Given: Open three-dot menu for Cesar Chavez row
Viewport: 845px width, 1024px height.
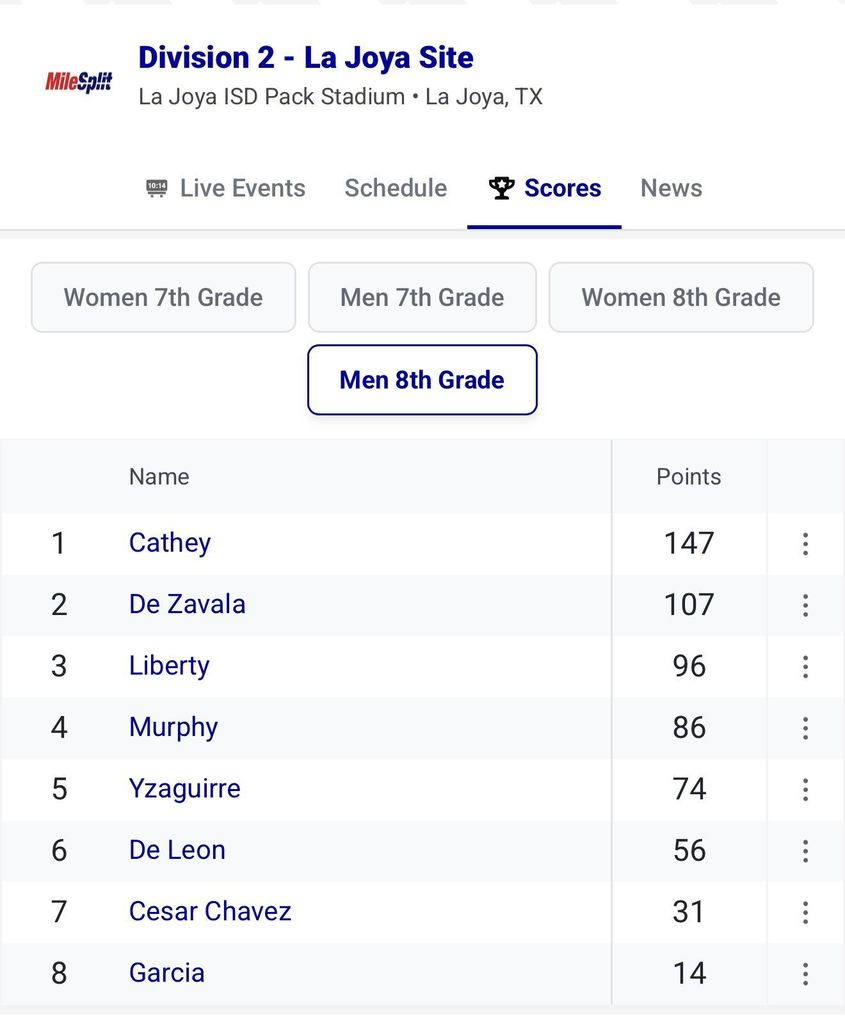Looking at the screenshot, I should pos(805,913).
